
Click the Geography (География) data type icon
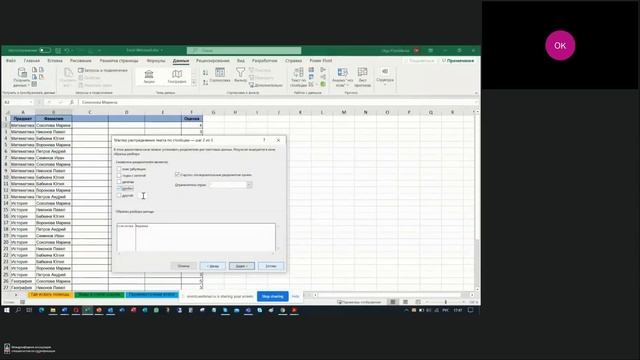click(x=177, y=76)
